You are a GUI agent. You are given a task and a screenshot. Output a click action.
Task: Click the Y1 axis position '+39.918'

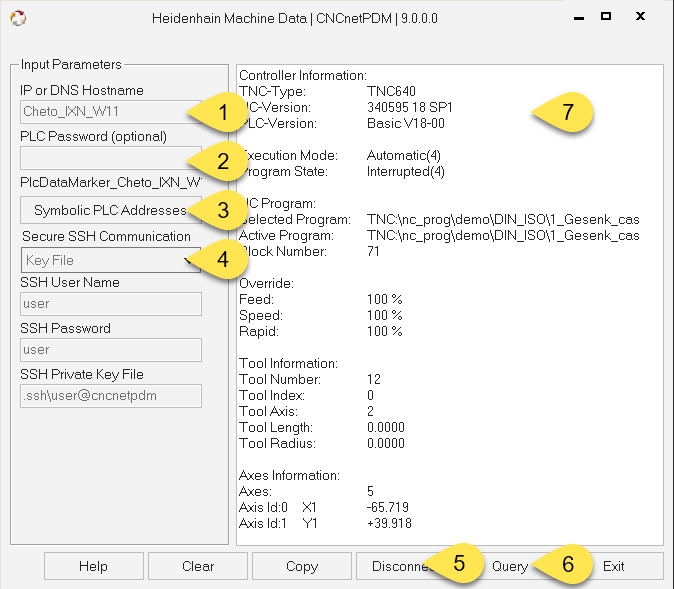(389, 524)
